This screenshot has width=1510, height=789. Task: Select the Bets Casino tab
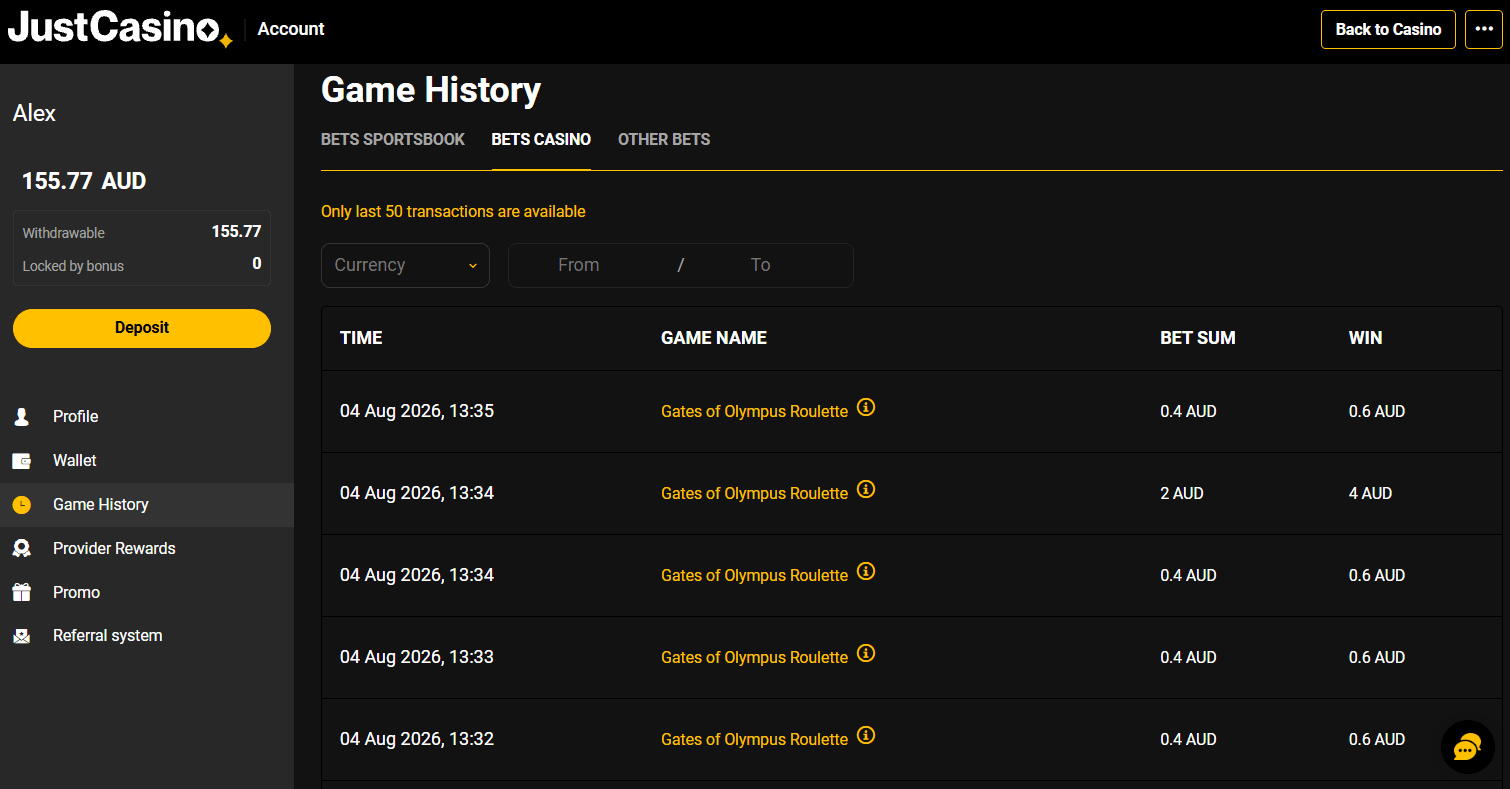(541, 139)
